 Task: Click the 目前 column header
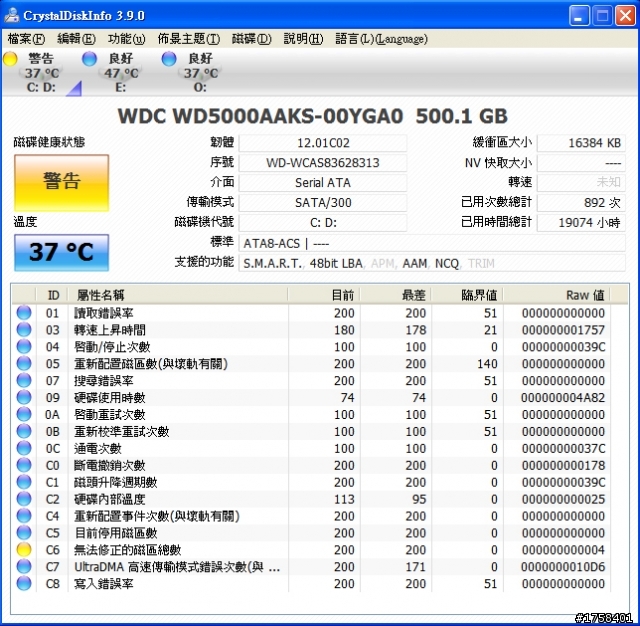point(324,295)
